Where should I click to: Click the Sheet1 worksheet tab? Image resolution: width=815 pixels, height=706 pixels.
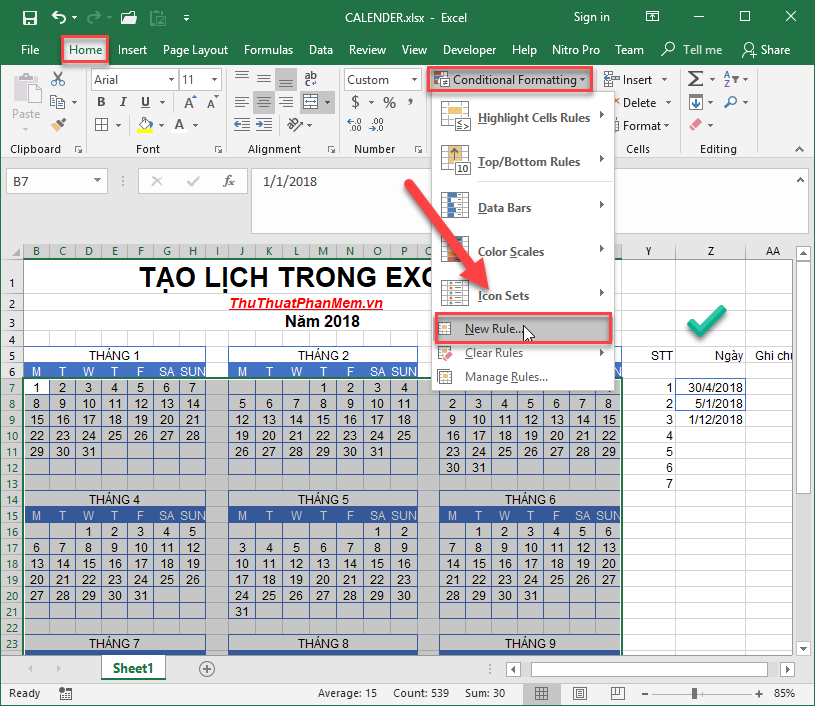coord(132,667)
